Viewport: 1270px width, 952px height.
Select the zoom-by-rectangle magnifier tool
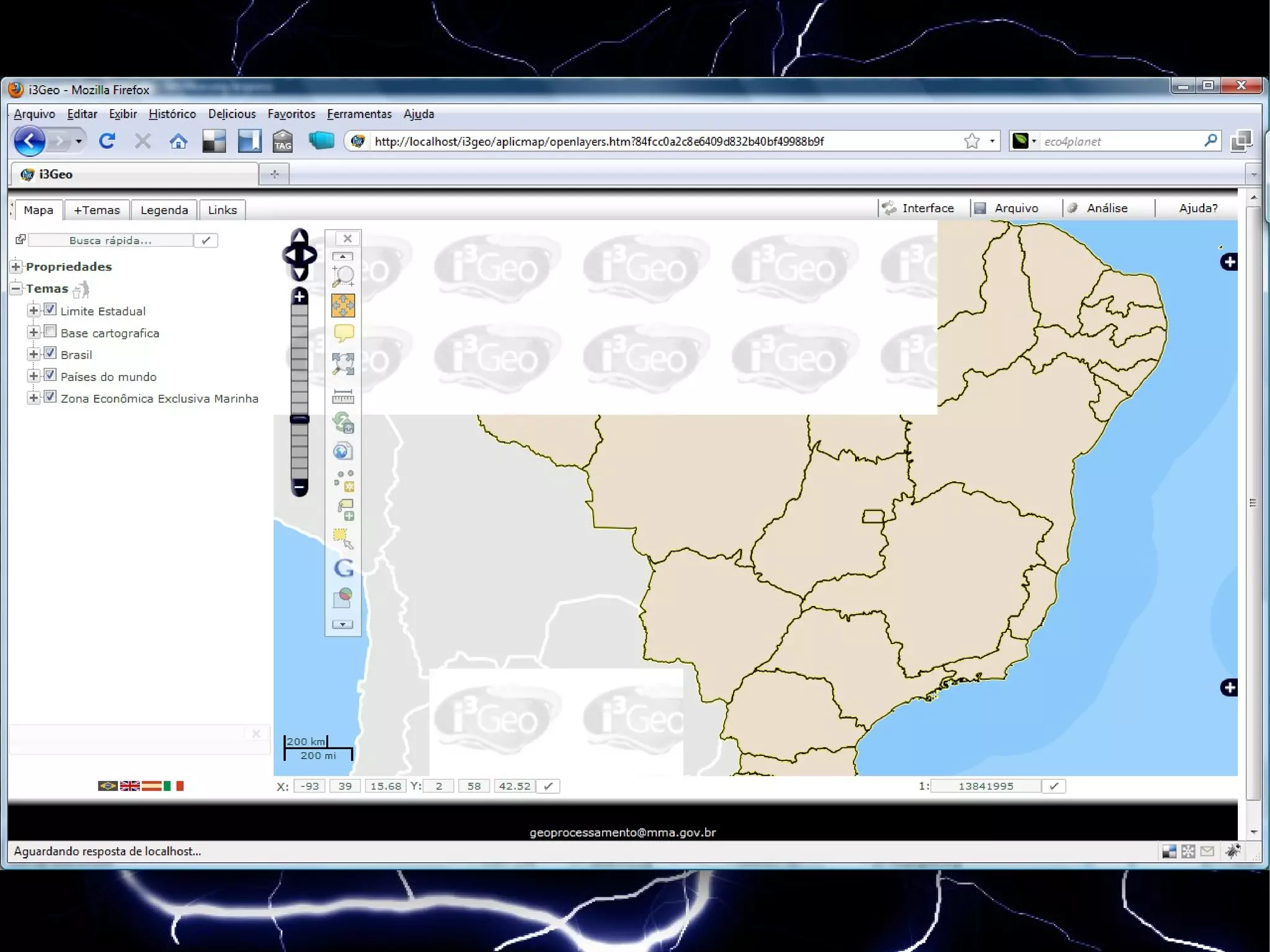click(343, 275)
